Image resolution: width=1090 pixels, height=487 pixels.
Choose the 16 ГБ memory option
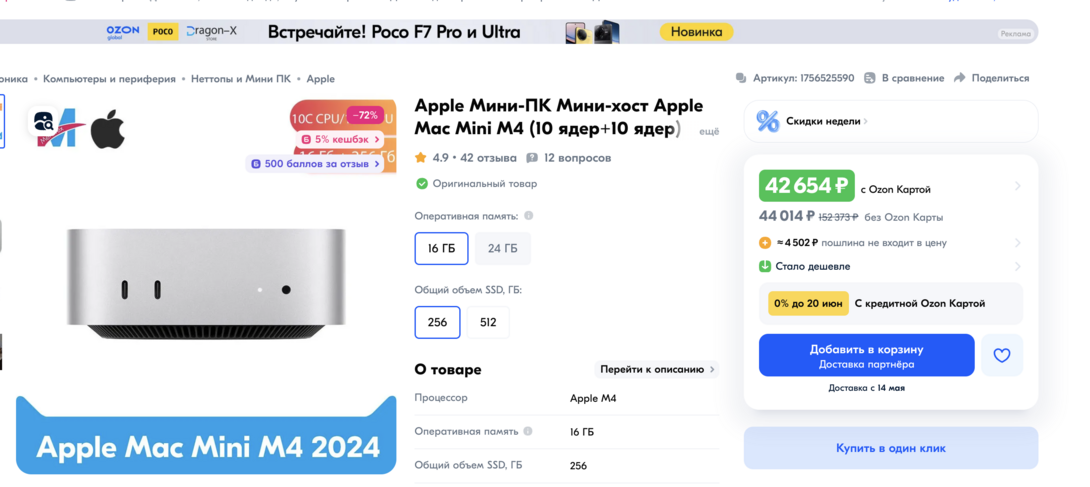(441, 249)
